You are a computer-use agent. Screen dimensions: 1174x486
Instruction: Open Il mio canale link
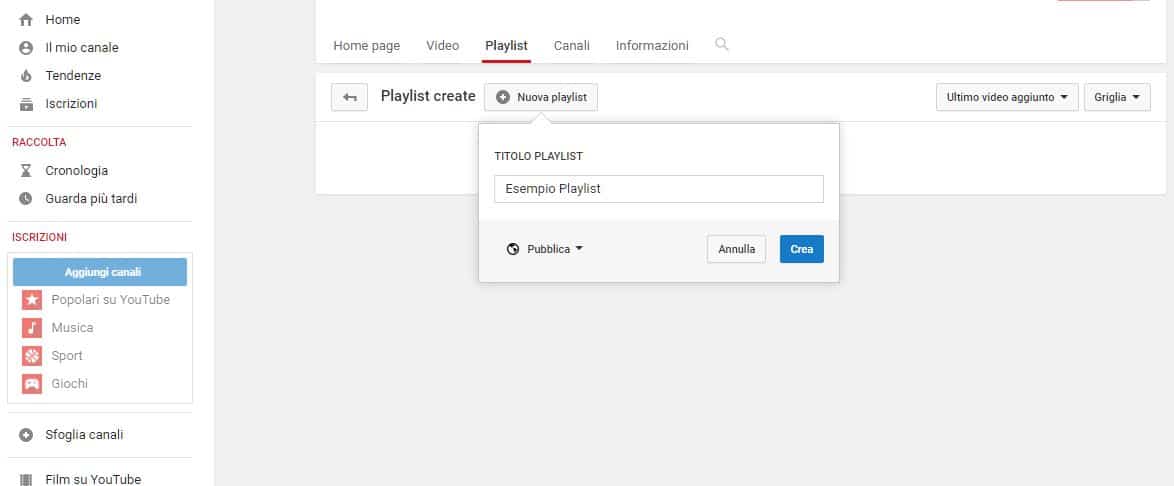point(82,48)
